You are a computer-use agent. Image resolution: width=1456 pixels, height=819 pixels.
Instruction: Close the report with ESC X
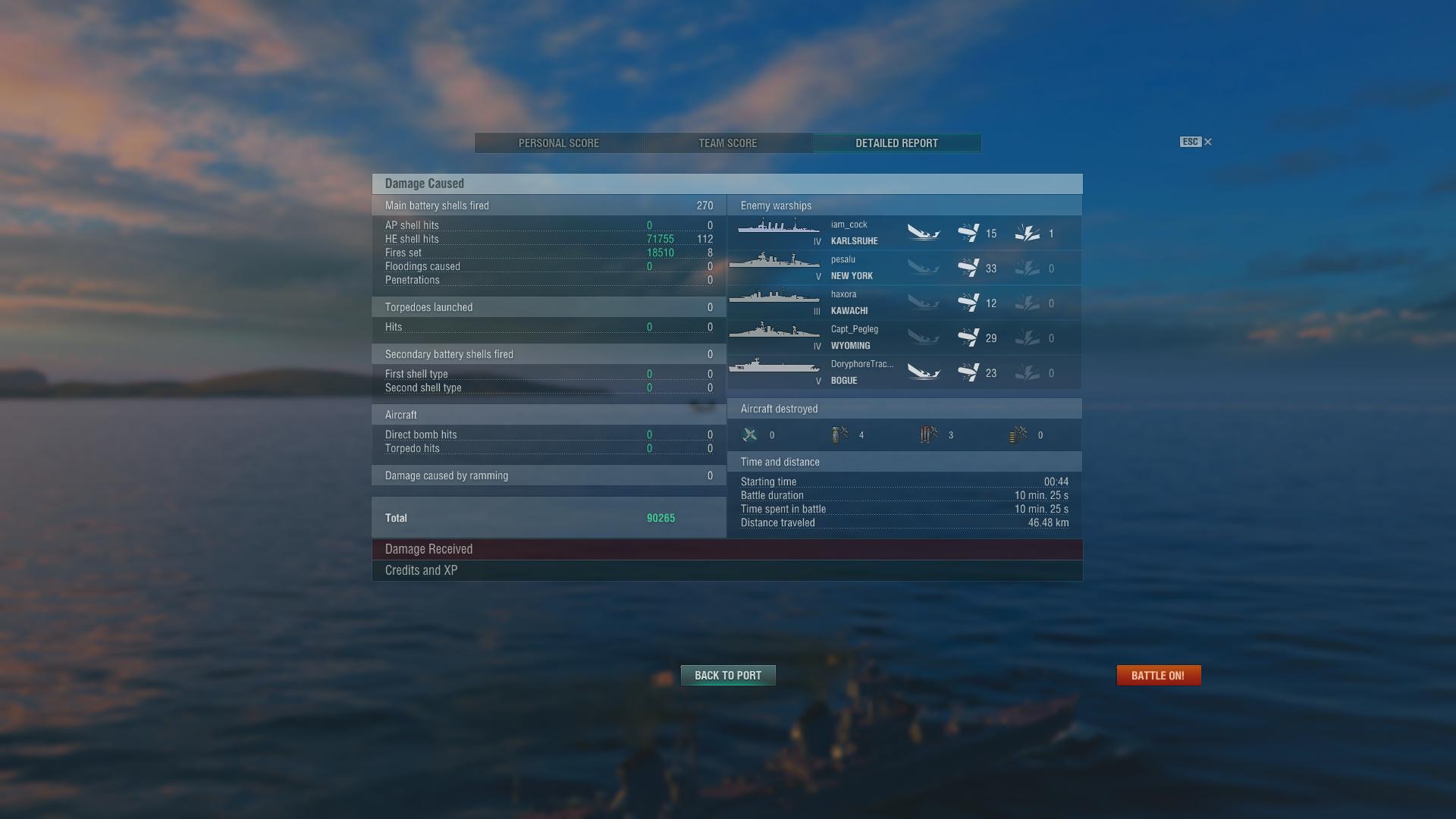[x=1196, y=142]
